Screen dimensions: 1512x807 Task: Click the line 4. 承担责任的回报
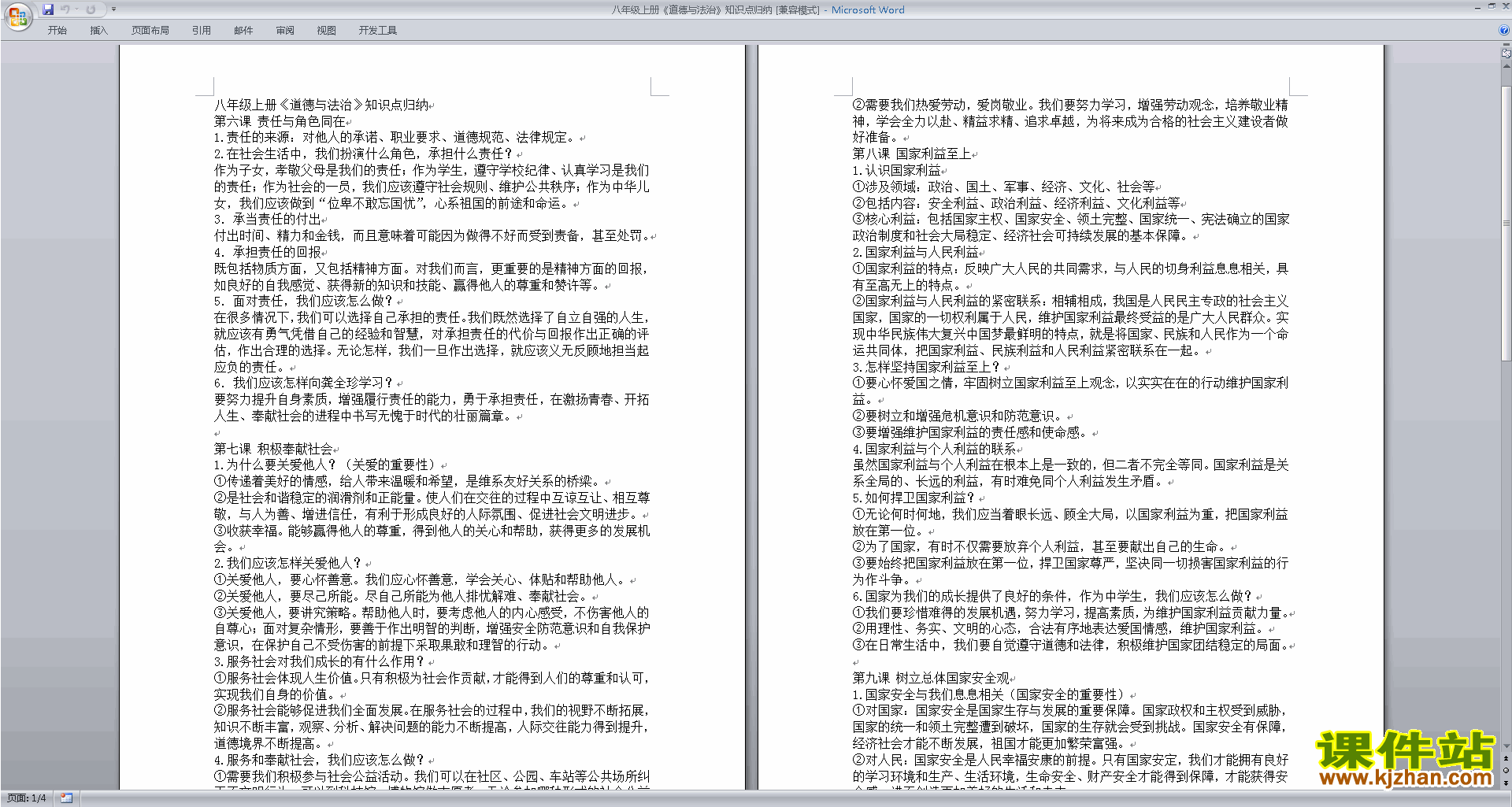267,252
